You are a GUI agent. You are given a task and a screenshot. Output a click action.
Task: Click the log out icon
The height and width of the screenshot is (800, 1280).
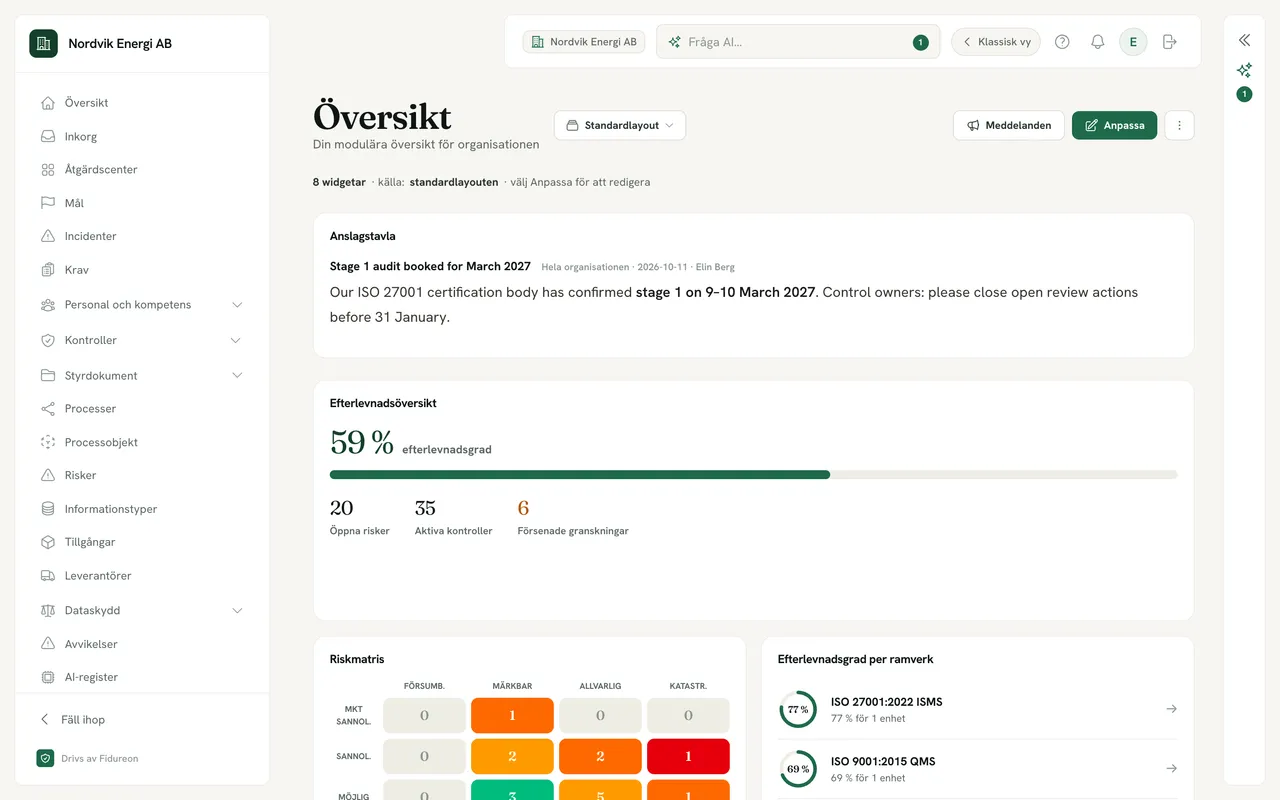click(x=1170, y=42)
